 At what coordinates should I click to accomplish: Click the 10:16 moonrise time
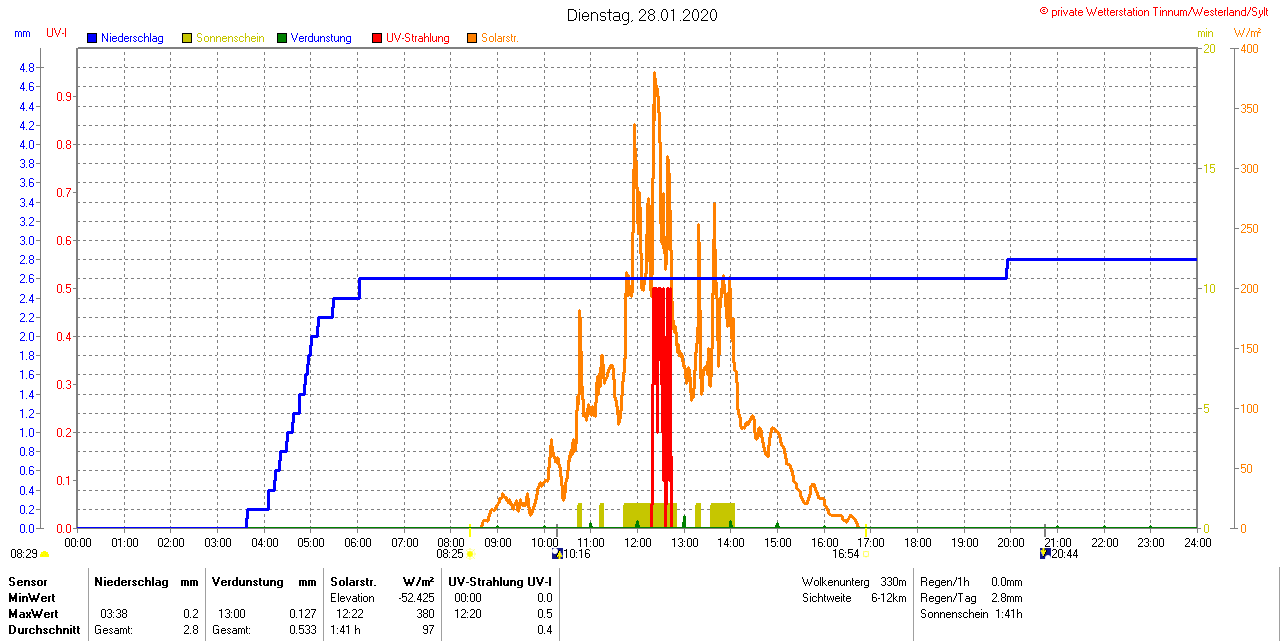[x=577, y=554]
